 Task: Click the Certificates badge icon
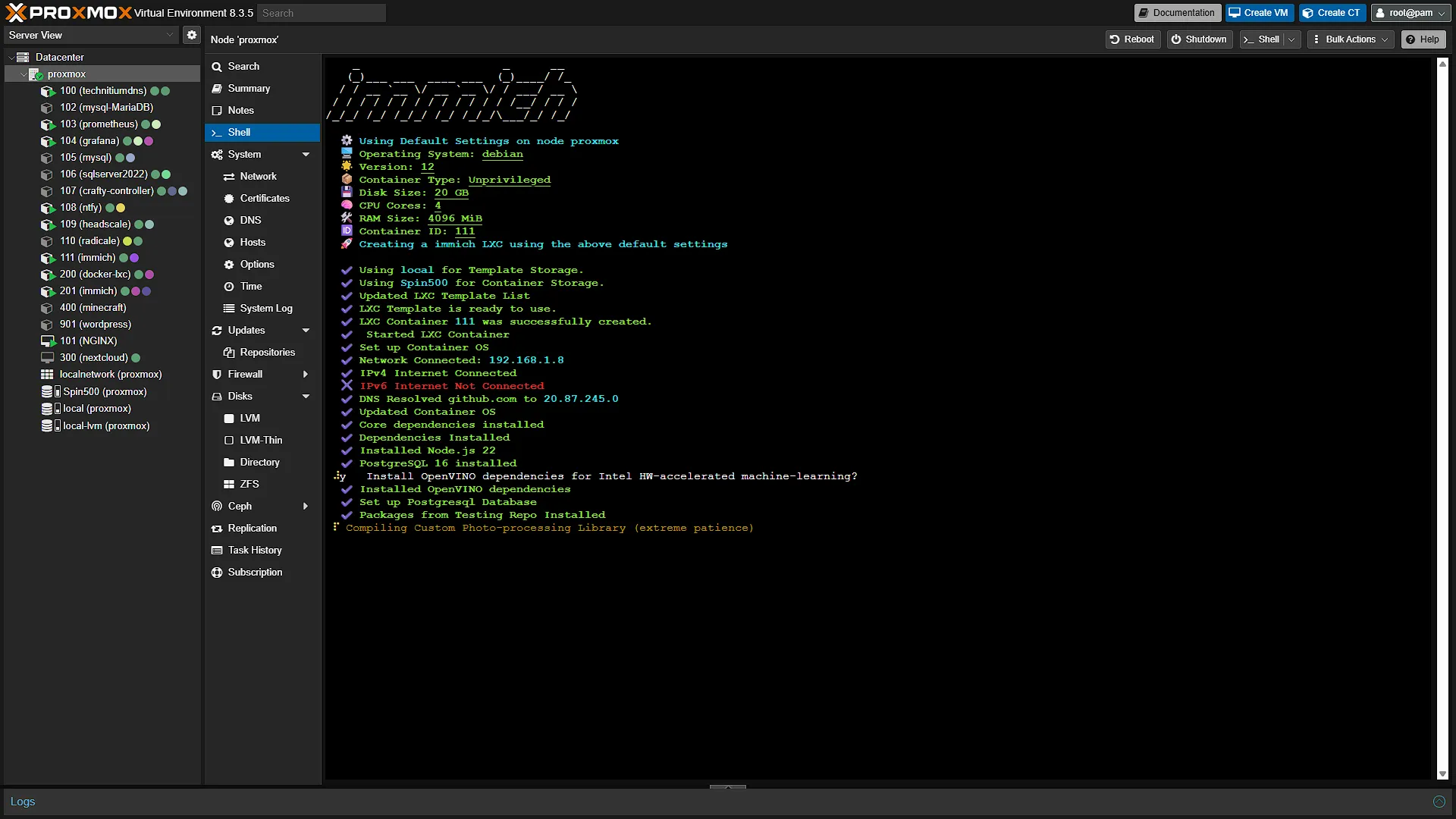coord(229,199)
